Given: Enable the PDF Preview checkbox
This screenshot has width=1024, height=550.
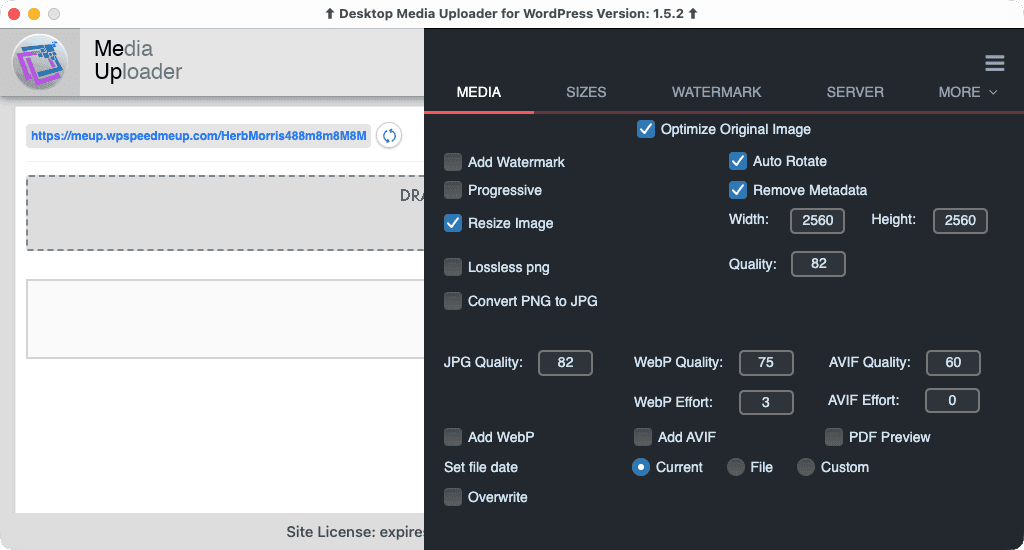Looking at the screenshot, I should [834, 437].
